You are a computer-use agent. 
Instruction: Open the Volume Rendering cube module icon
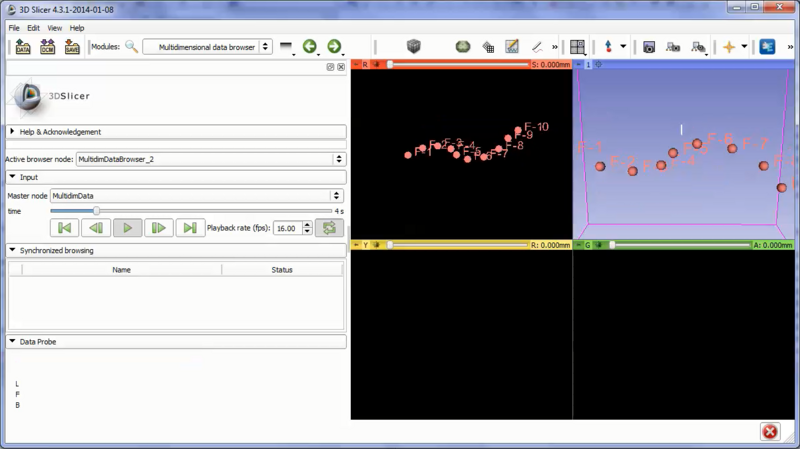tap(414, 46)
